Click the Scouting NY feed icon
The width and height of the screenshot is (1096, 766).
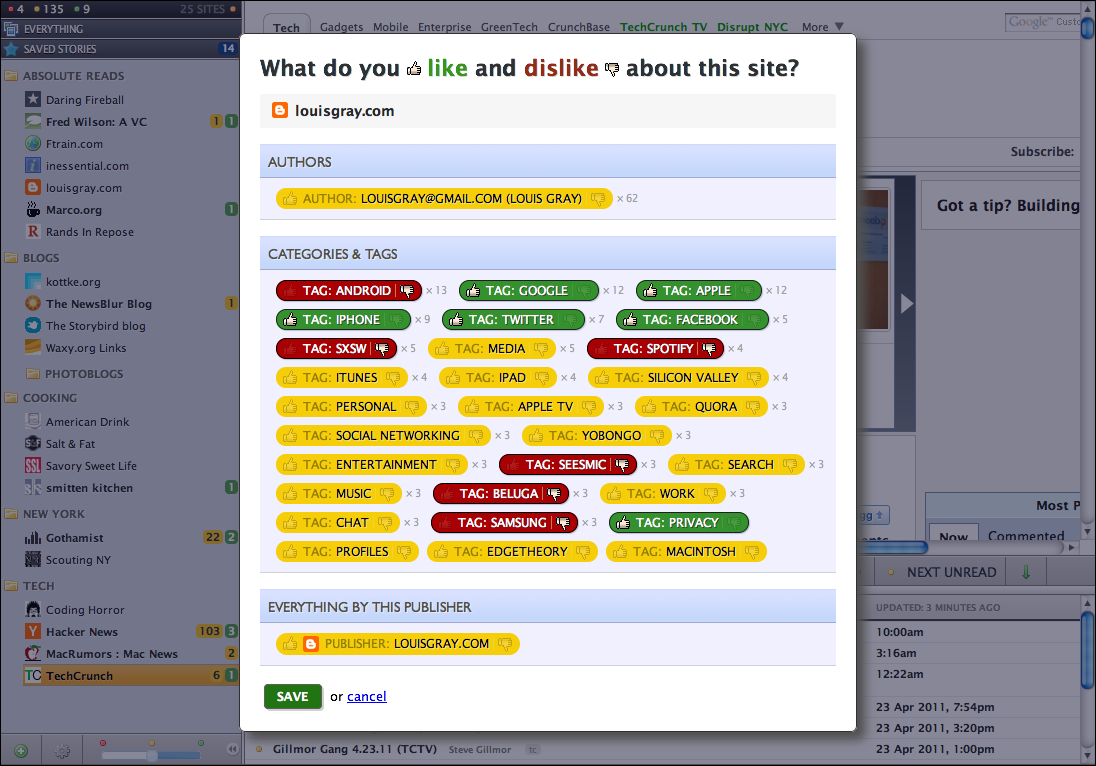(x=33, y=559)
